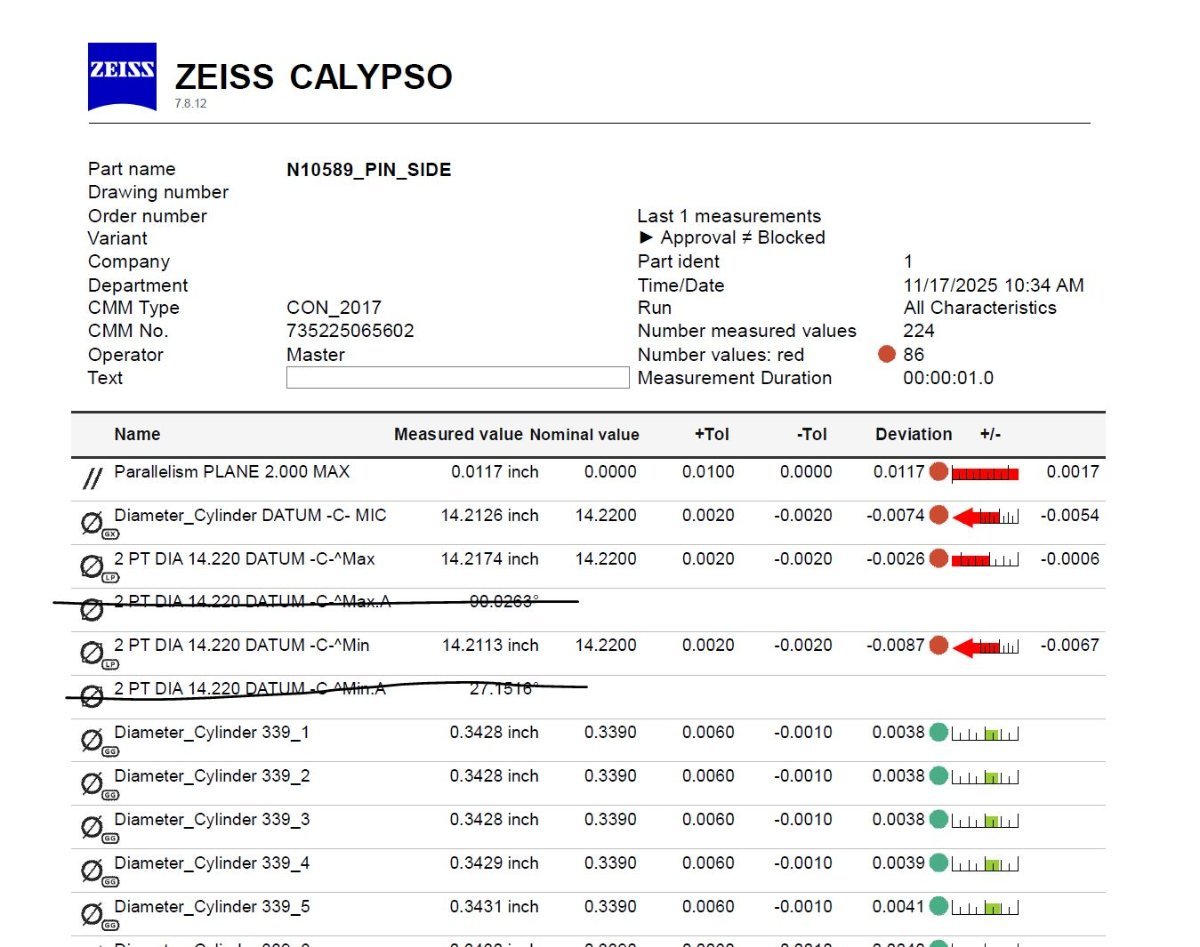The width and height of the screenshot is (1200, 947).
Task: Click the green tolerance bar of Diameter_Cylinder 339_5
Action: (x=985, y=908)
